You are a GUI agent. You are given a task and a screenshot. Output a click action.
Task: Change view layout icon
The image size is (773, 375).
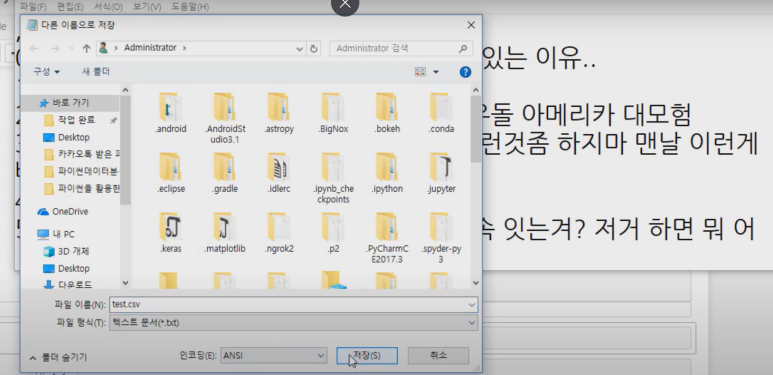420,72
